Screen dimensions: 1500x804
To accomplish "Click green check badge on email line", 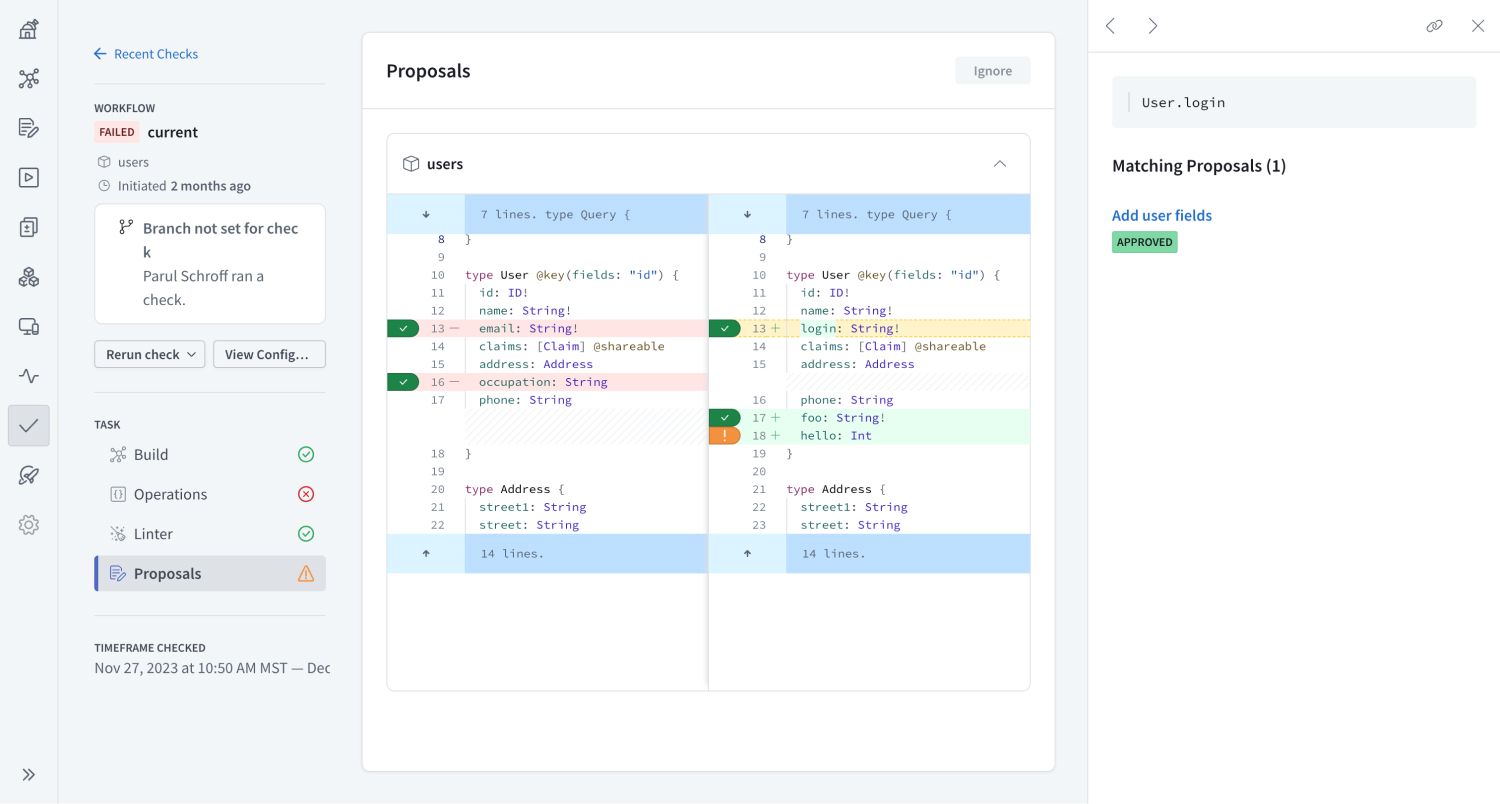I will [x=403, y=328].
